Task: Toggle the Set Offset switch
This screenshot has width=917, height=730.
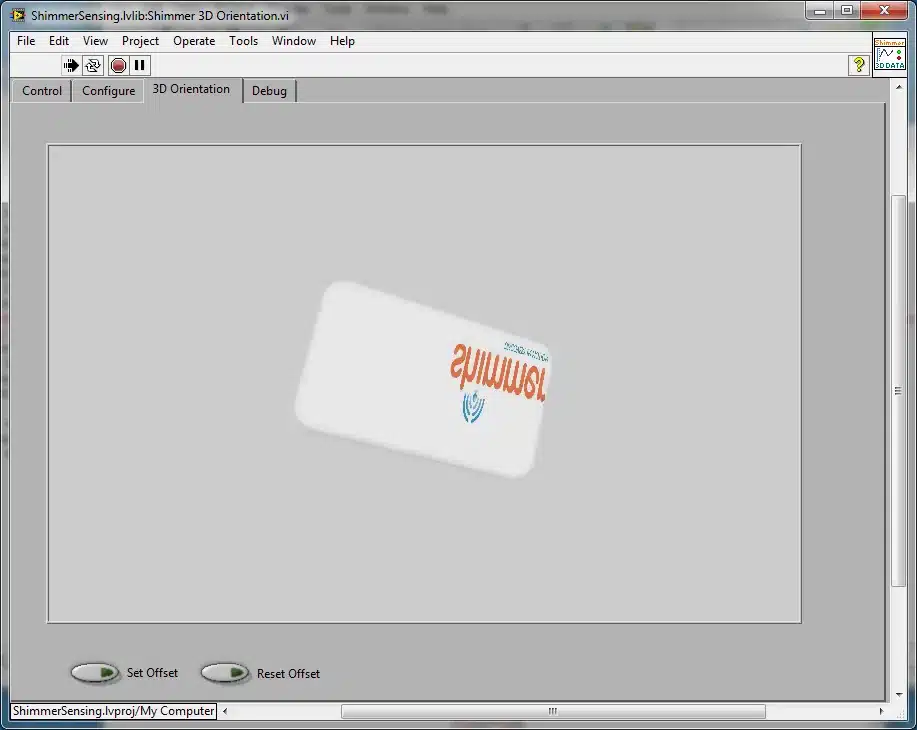Action: (x=95, y=673)
